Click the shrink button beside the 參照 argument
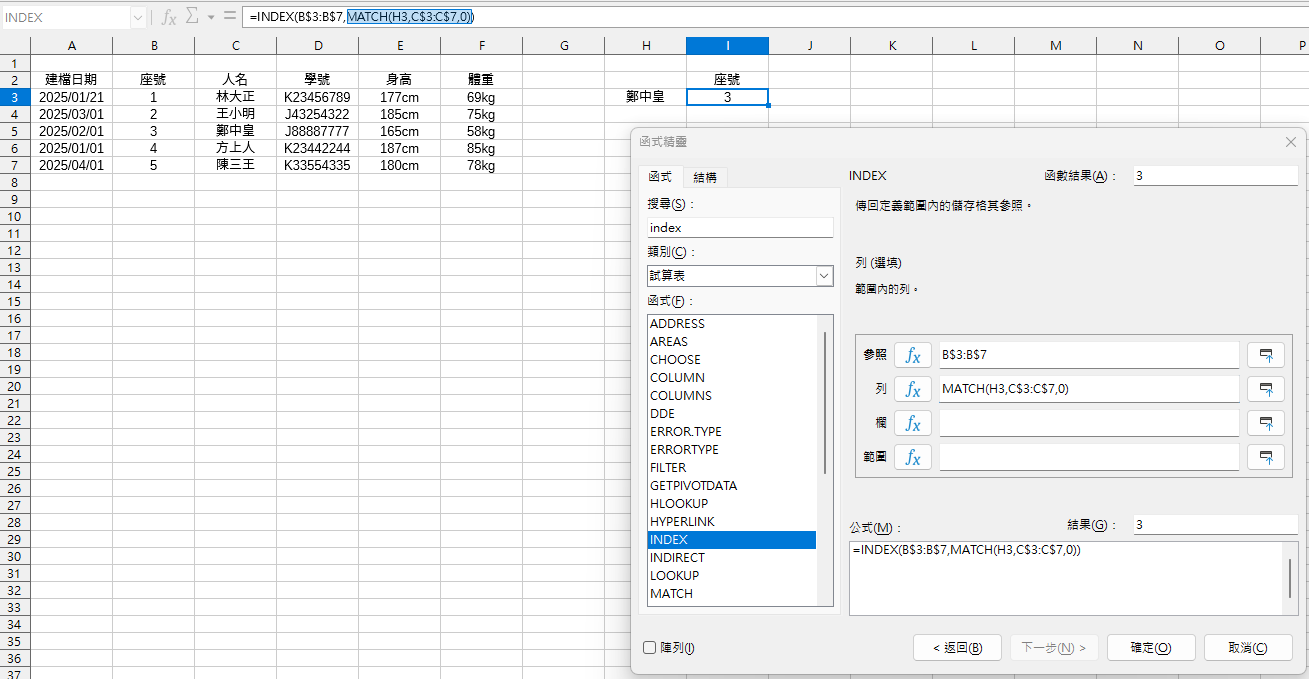This screenshot has width=1309, height=679. [1265, 354]
